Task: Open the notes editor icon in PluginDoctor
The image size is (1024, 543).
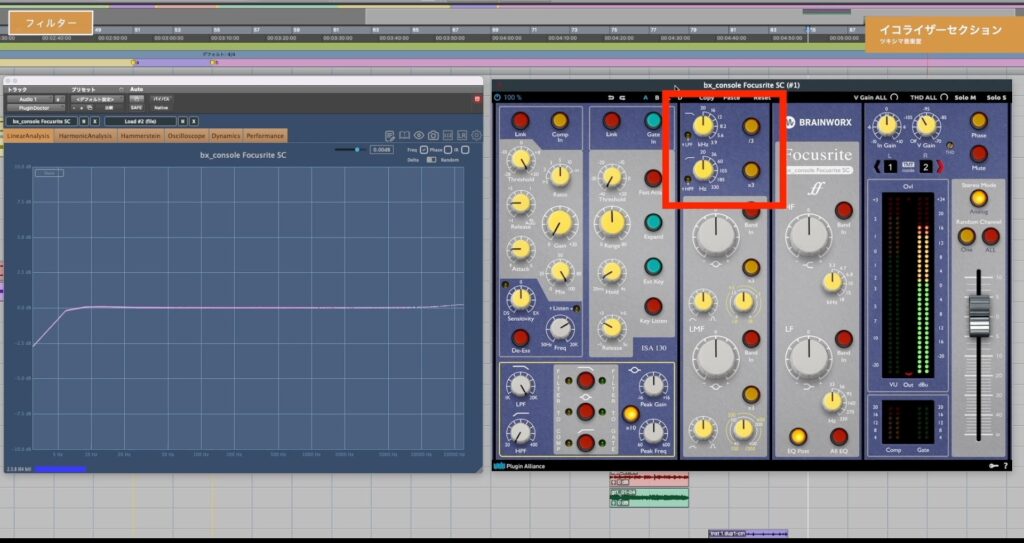Action: click(x=390, y=135)
